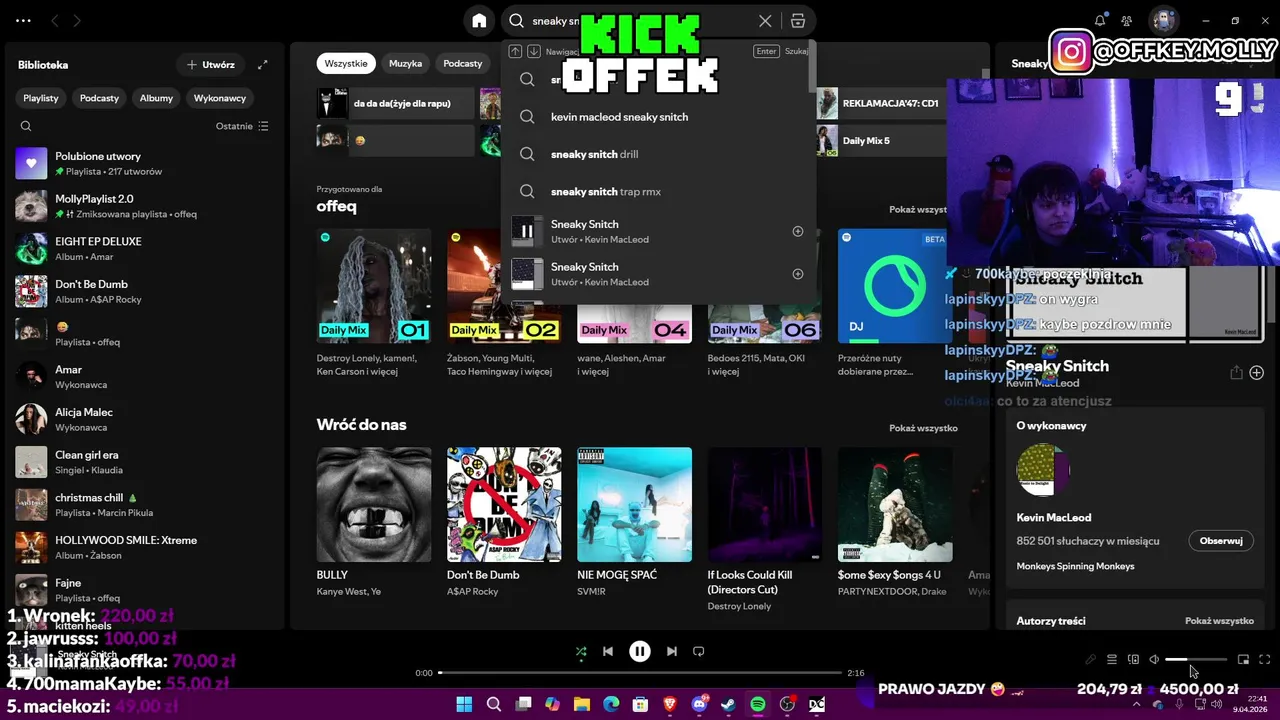
Task: Open MollyPlaylist 2.0 in library
Action: pyautogui.click(x=145, y=206)
